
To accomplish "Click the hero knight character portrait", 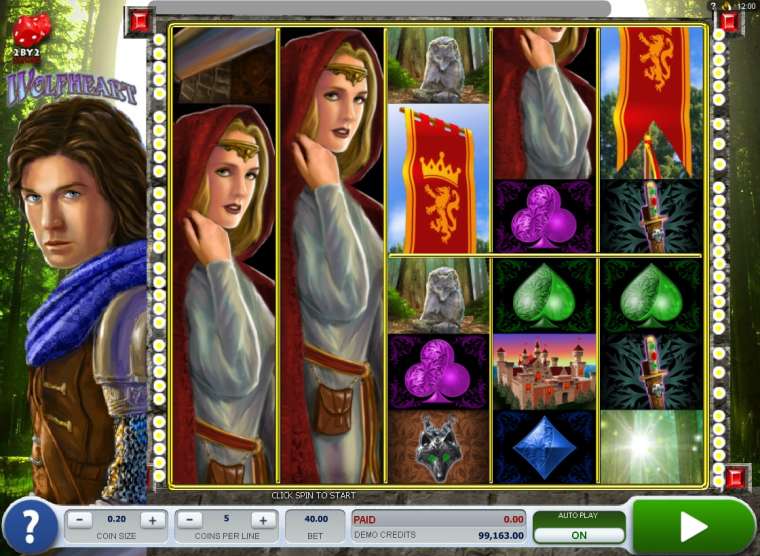I will (x=77, y=301).
